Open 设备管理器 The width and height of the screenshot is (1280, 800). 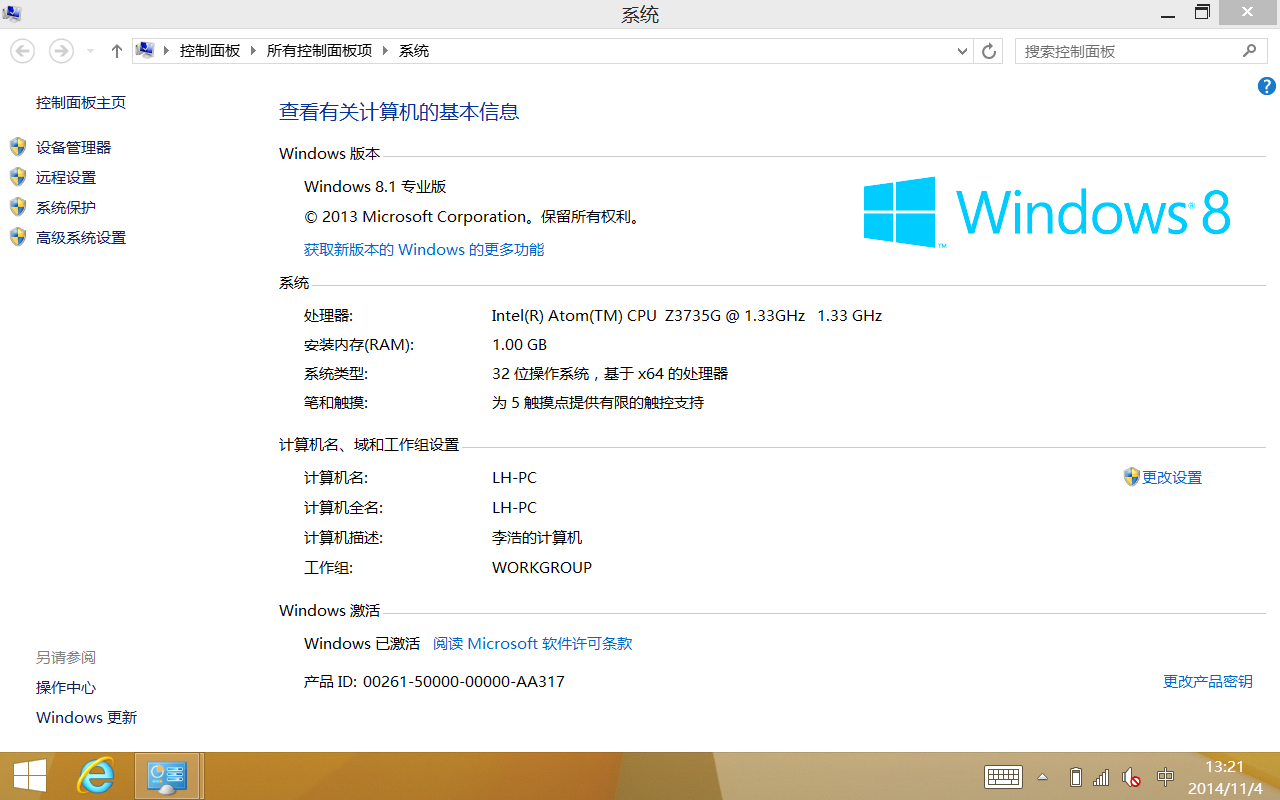pyautogui.click(x=74, y=148)
